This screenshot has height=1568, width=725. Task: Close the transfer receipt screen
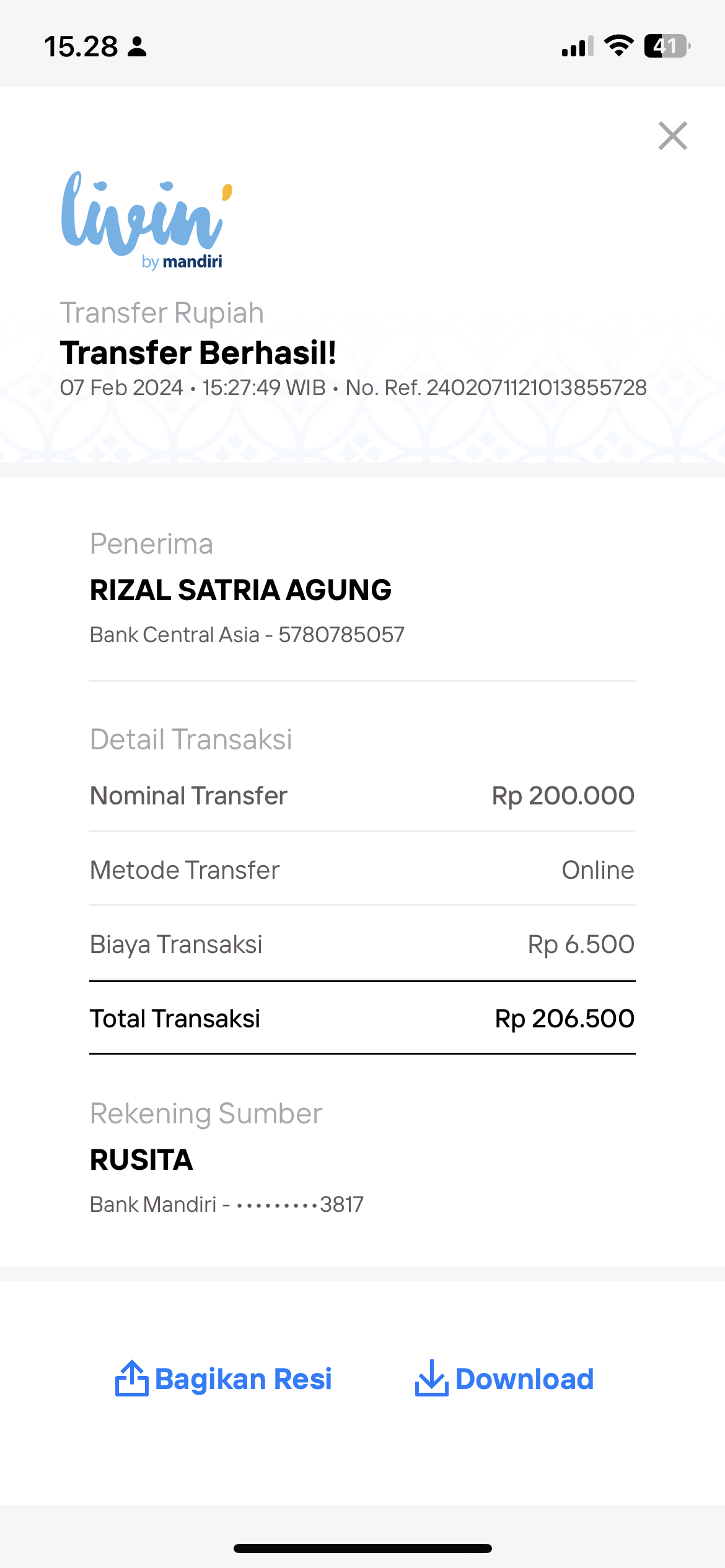click(x=672, y=136)
